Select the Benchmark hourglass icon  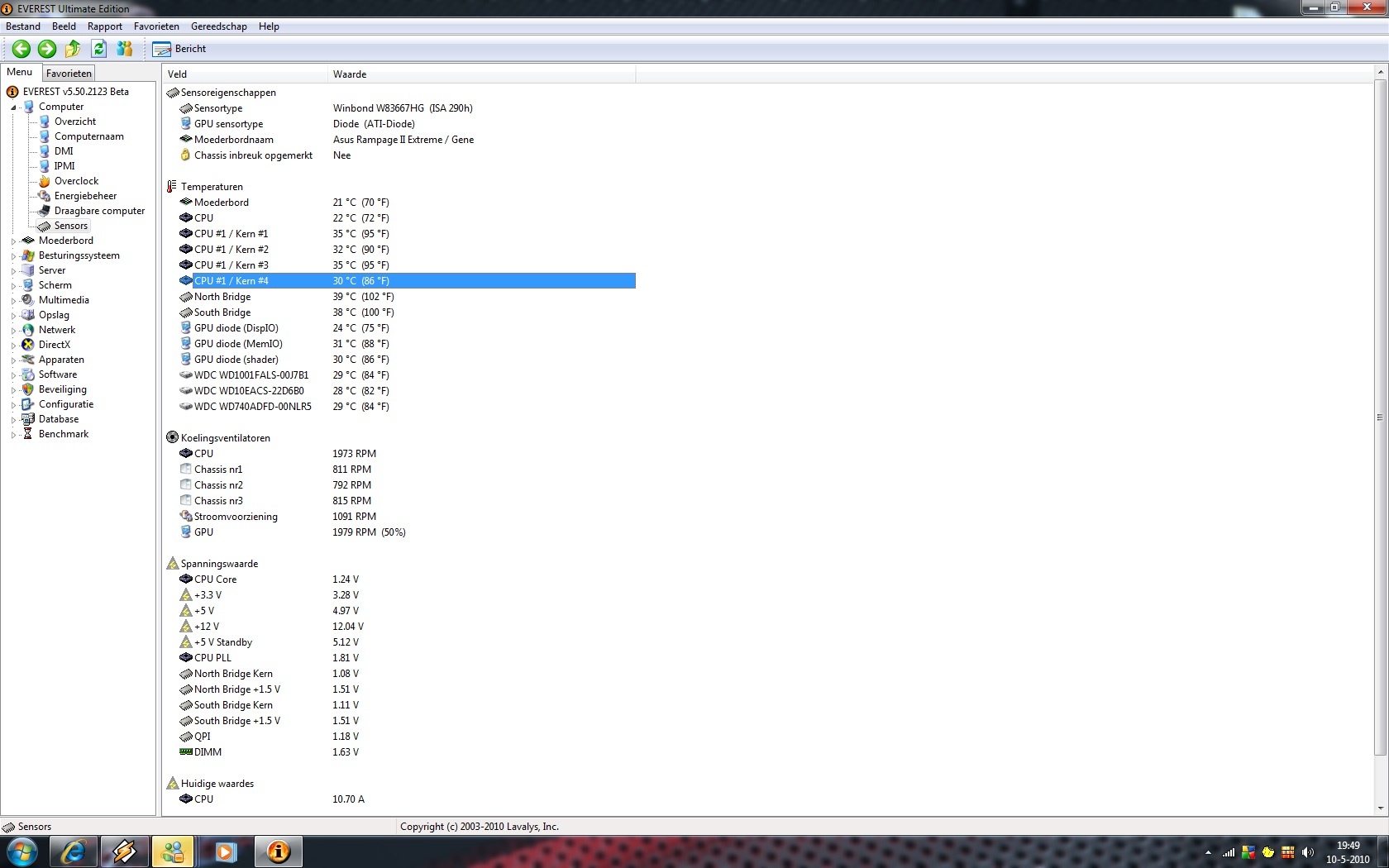28,434
